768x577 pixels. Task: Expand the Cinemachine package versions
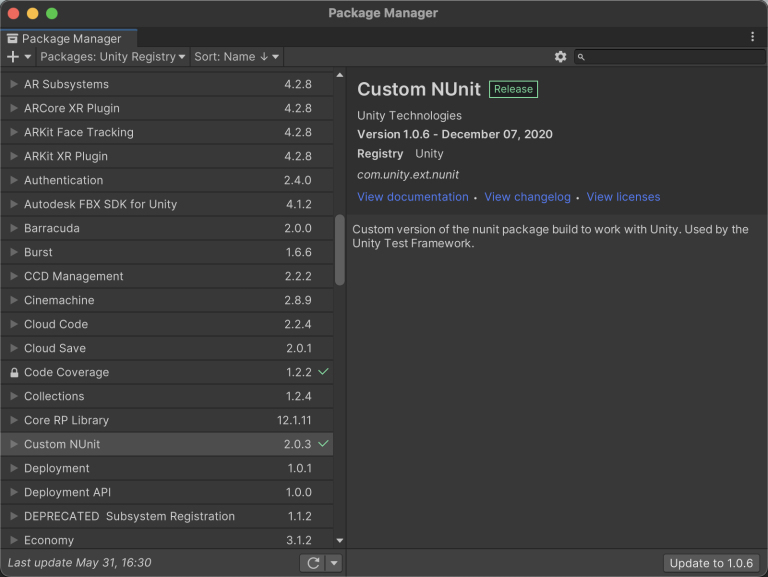pos(14,300)
